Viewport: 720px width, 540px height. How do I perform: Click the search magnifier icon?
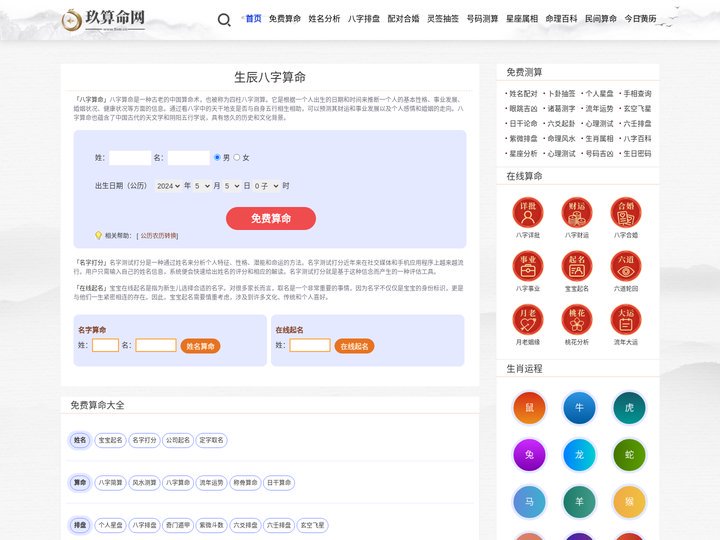click(224, 20)
